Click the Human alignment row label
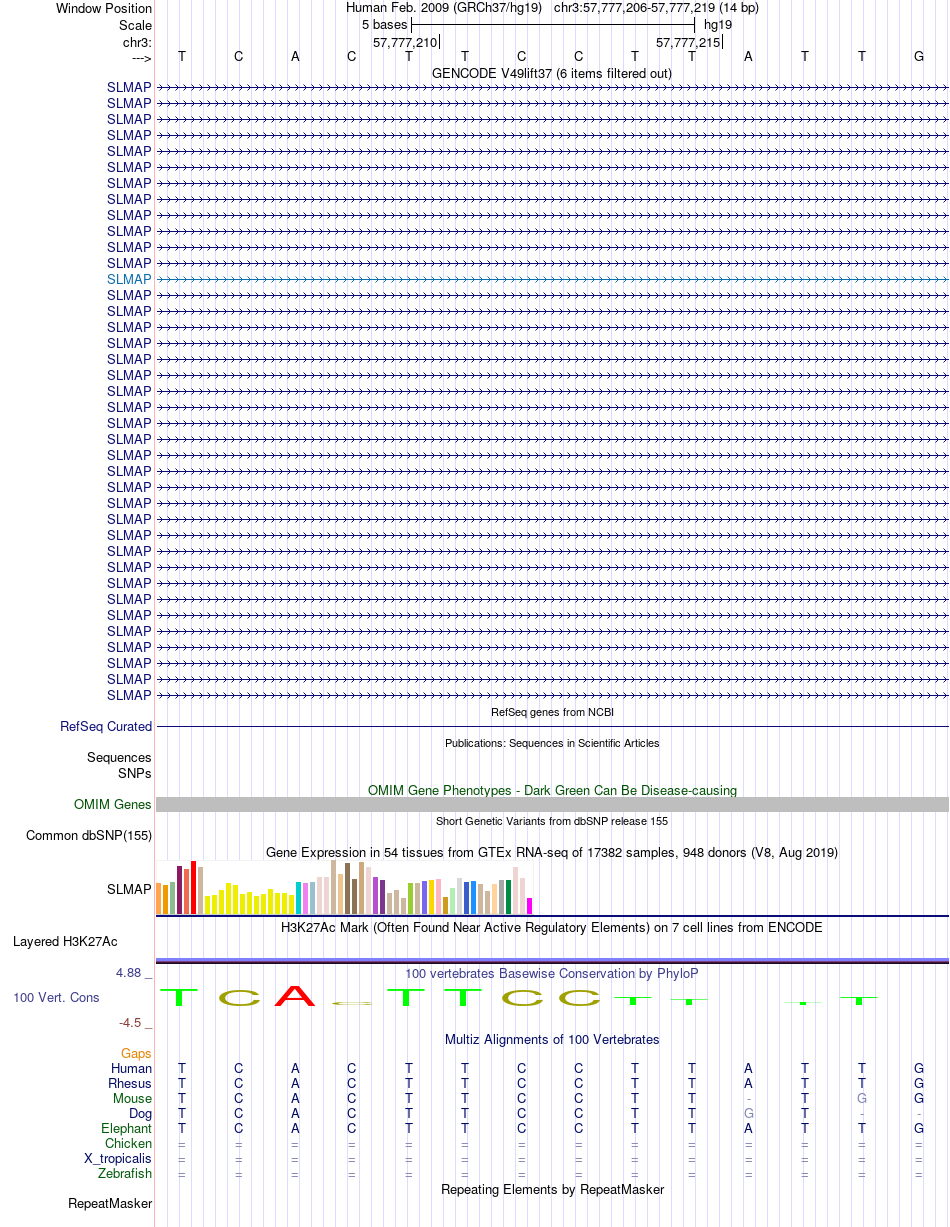950x1227 pixels. point(131,1068)
